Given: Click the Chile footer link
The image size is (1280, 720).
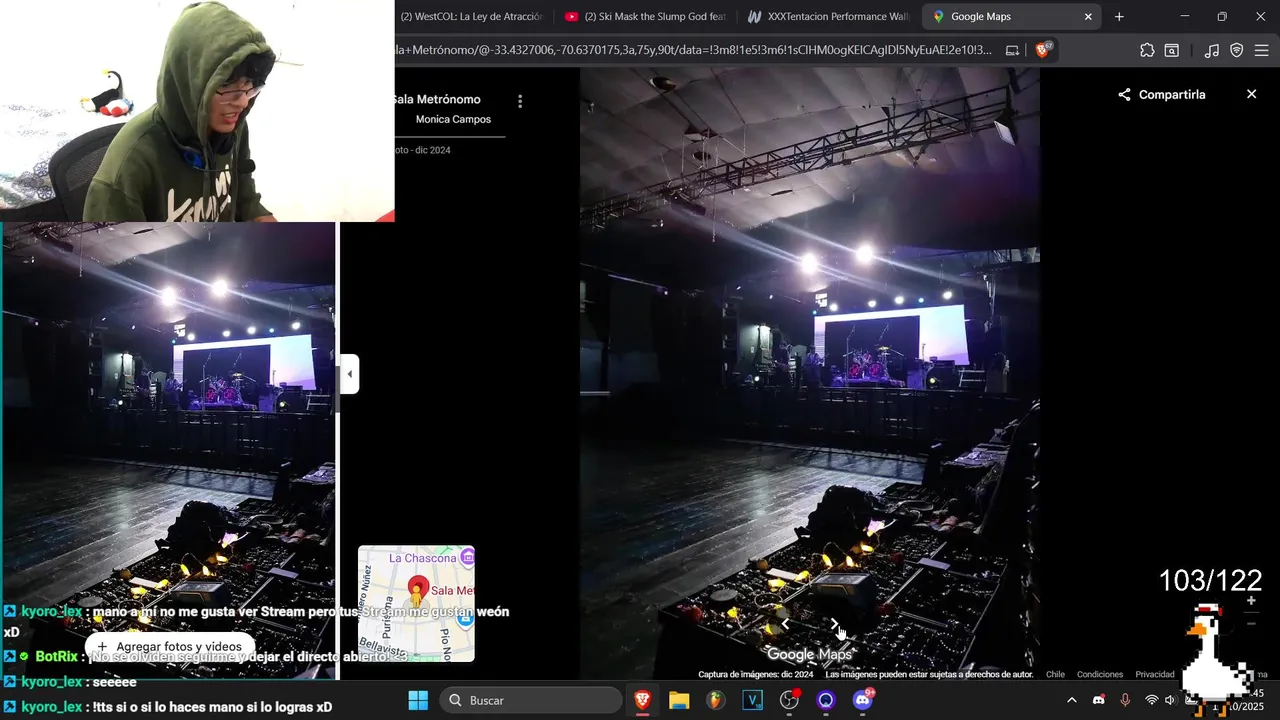Looking at the screenshot, I should click(1055, 674).
